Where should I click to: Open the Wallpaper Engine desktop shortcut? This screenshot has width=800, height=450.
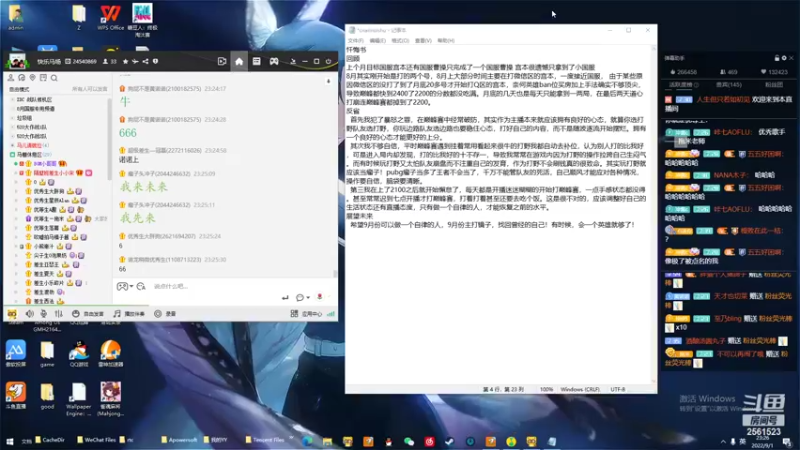point(79,399)
